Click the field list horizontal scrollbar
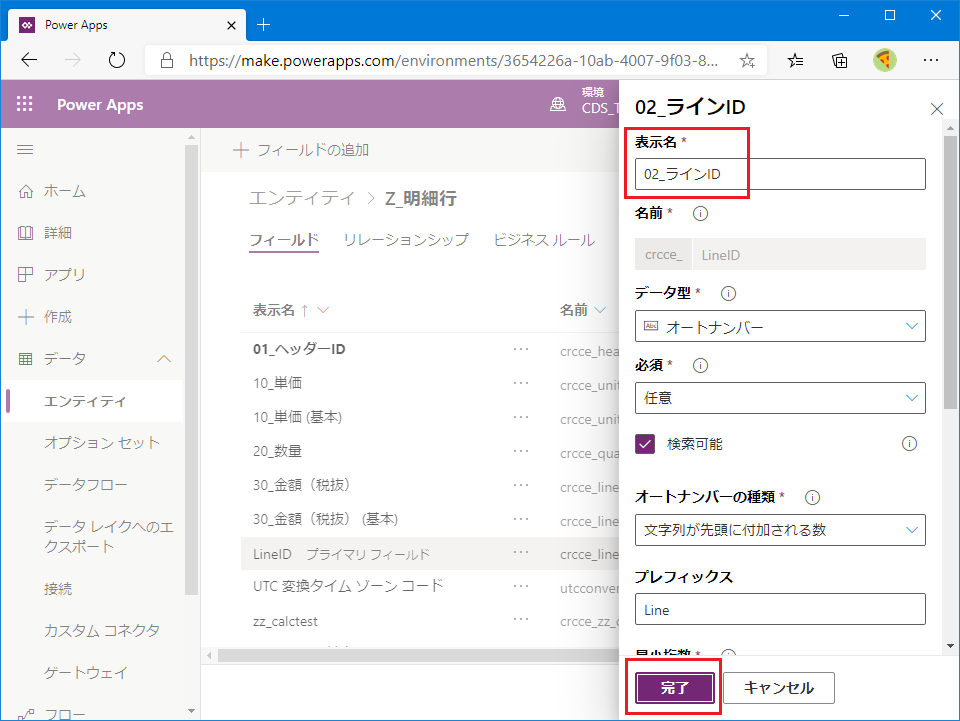 tap(416, 656)
